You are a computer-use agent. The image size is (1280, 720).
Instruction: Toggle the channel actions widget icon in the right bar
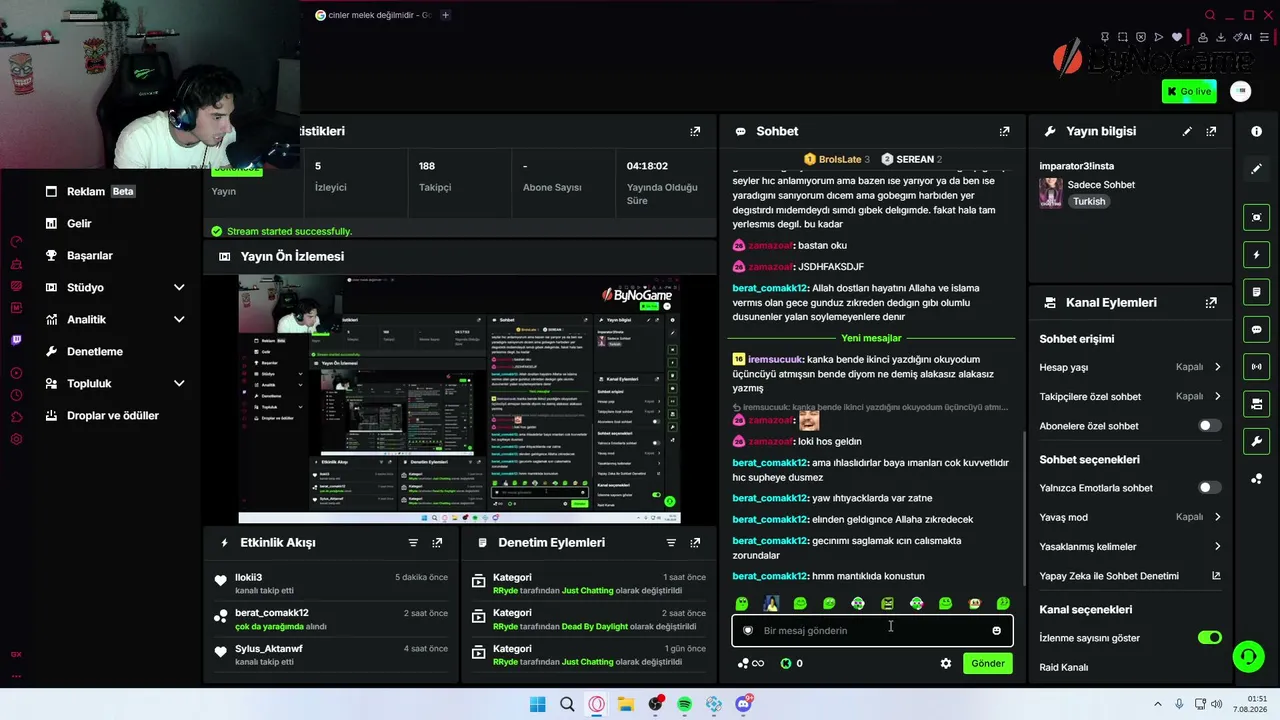click(x=1257, y=404)
